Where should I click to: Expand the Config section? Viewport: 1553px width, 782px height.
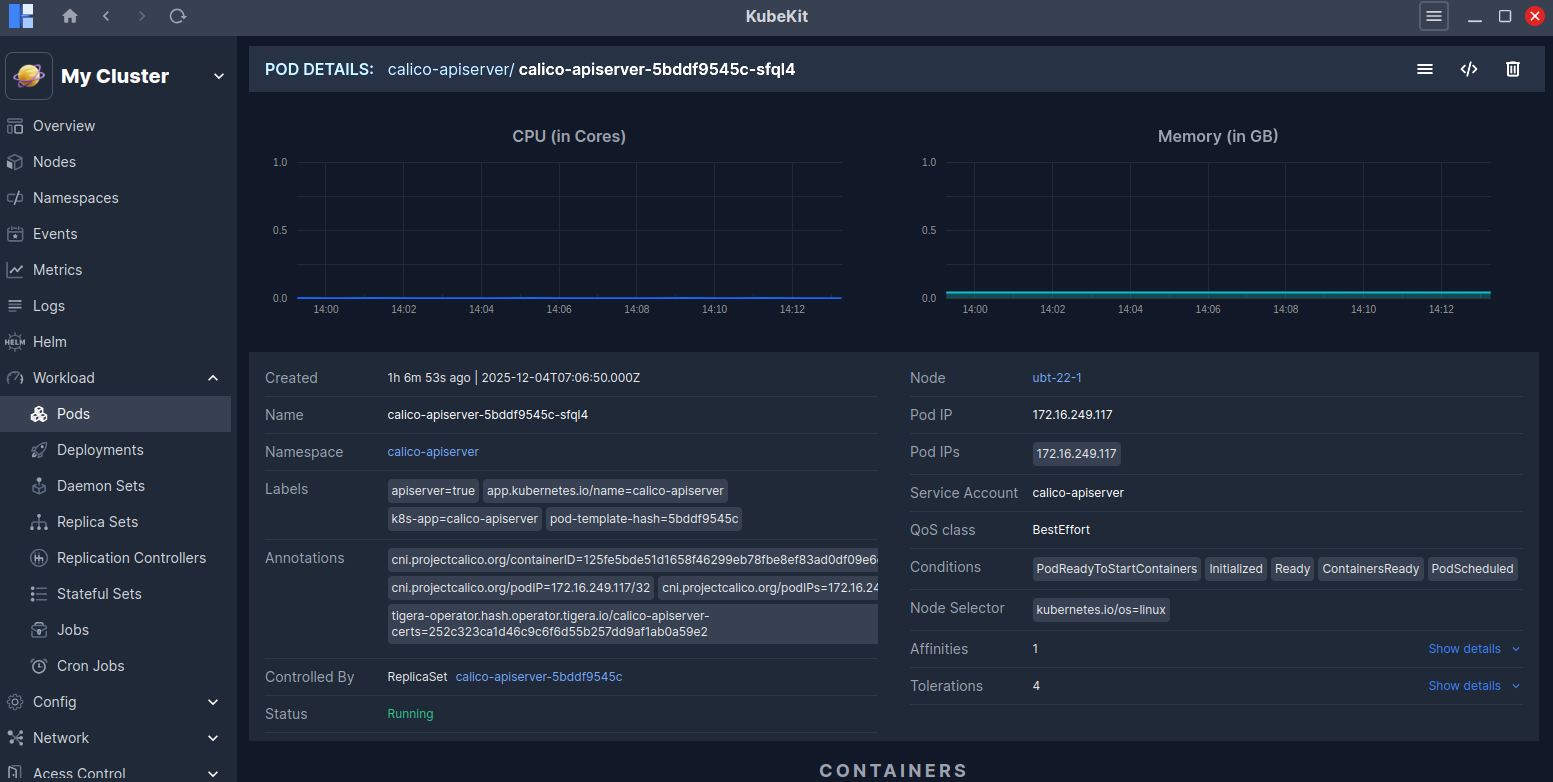point(212,702)
